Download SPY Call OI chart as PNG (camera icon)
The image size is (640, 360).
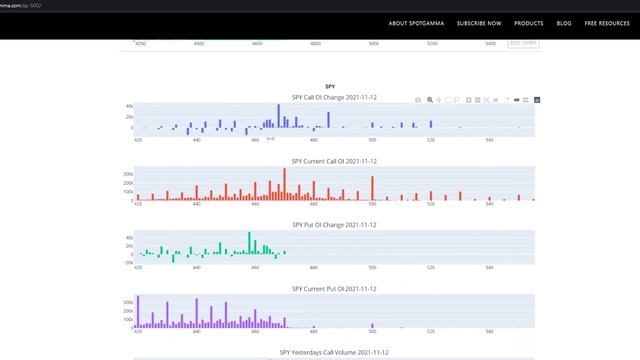click(x=418, y=100)
